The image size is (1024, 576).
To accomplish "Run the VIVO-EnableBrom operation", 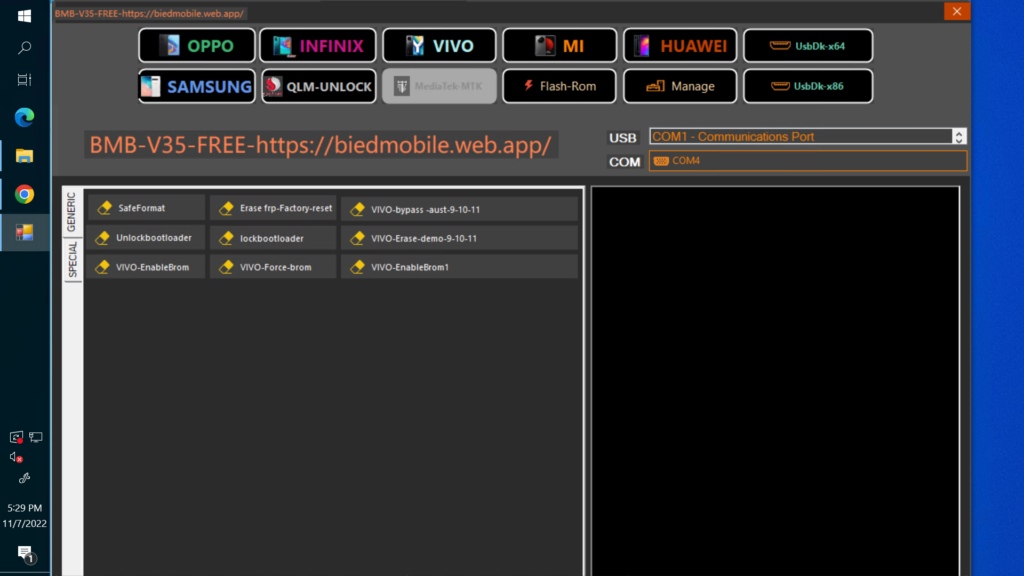I will [x=146, y=267].
